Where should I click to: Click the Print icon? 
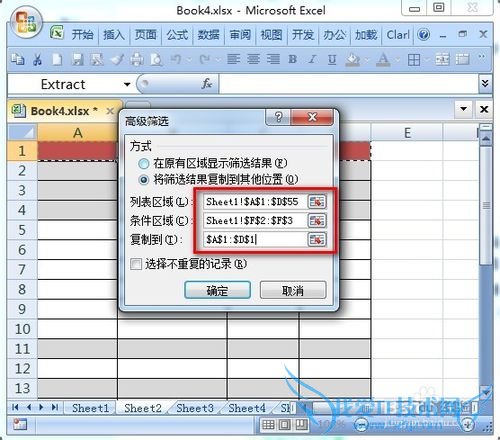137,60
